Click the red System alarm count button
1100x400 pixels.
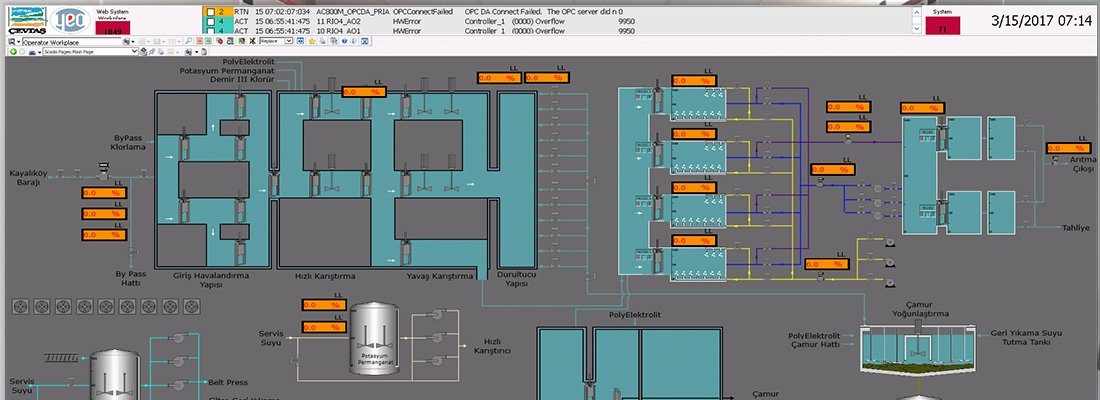[x=945, y=26]
